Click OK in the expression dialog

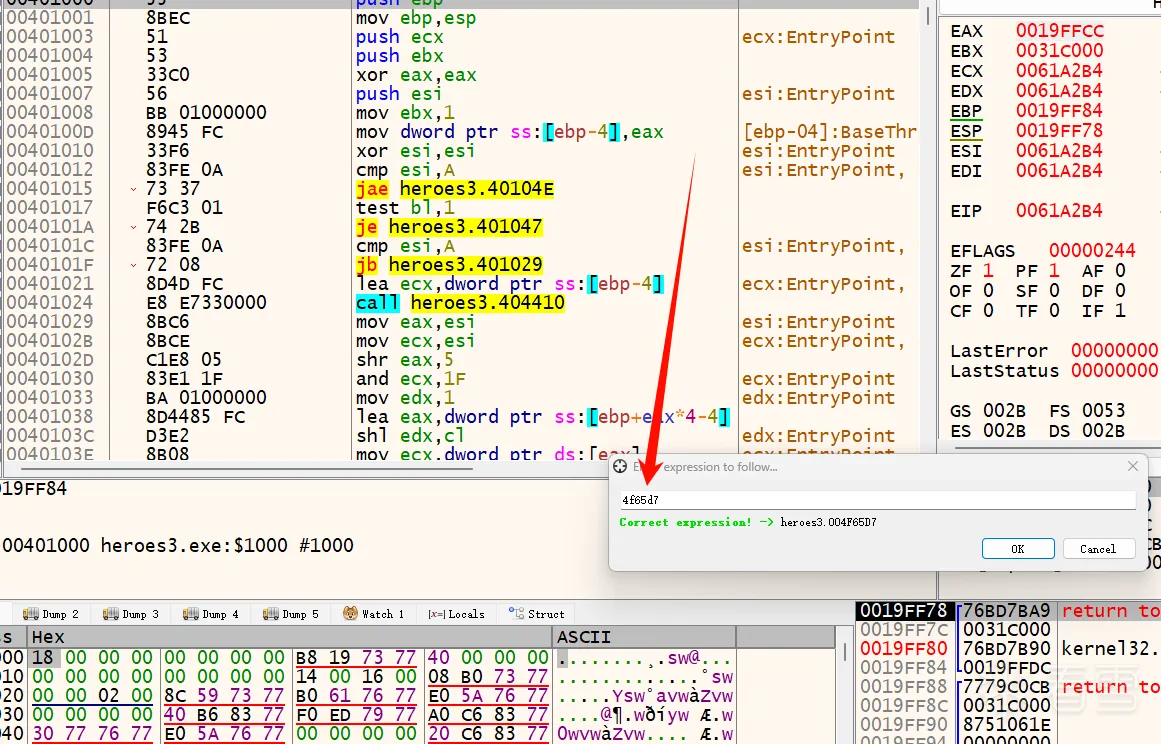(1018, 549)
